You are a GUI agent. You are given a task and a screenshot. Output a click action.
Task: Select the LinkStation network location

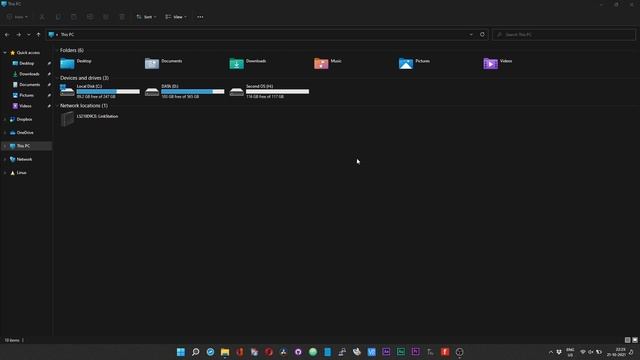click(x=89, y=119)
